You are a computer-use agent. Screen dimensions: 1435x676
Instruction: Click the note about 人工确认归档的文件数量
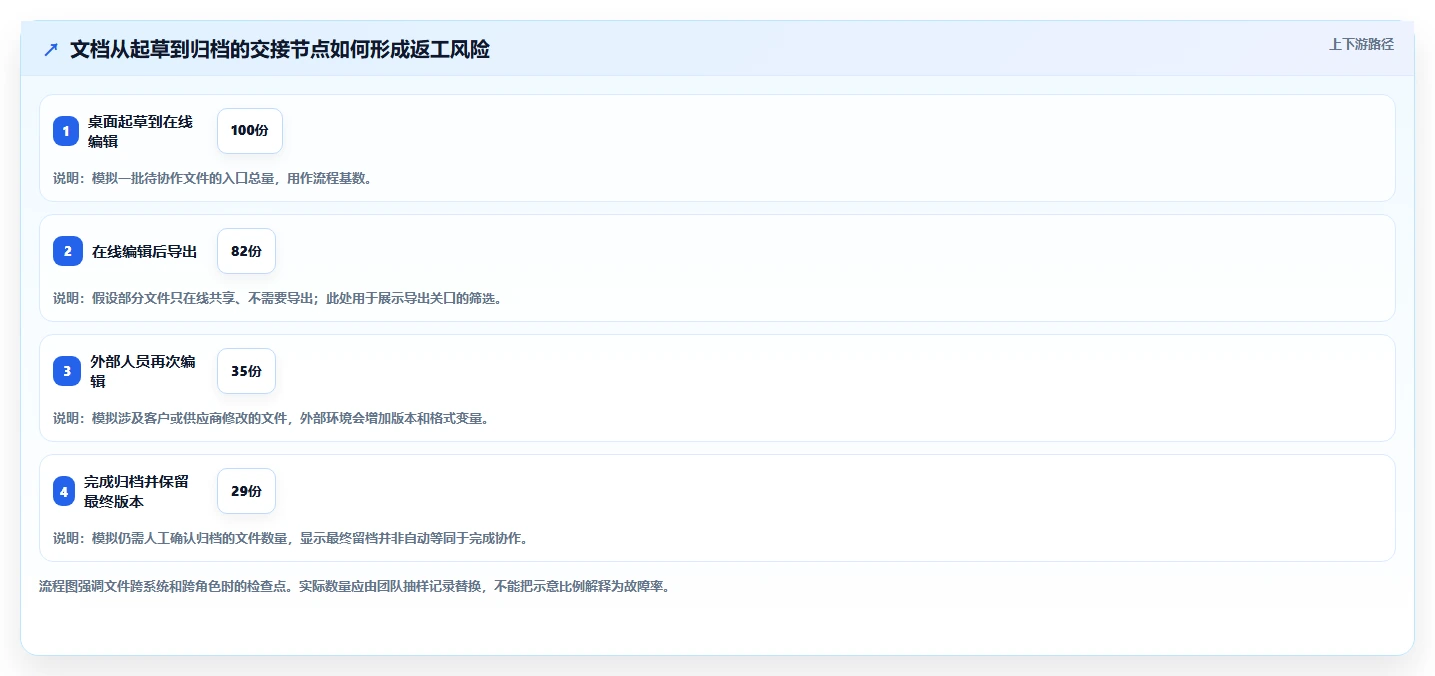point(290,538)
